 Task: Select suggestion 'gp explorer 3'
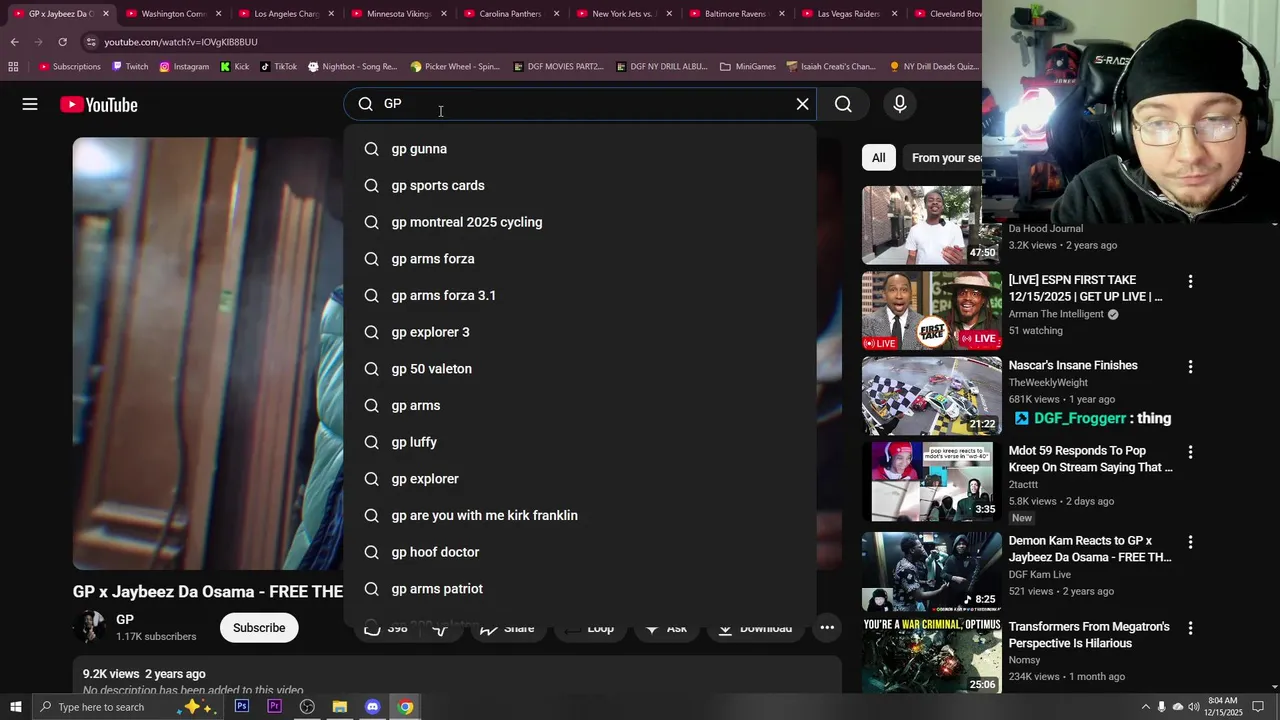(x=580, y=332)
